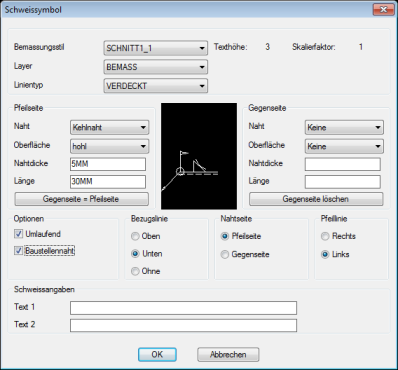398x370 pixels.
Task: Uncheck the Baustellennaht option
Action: tap(18, 251)
